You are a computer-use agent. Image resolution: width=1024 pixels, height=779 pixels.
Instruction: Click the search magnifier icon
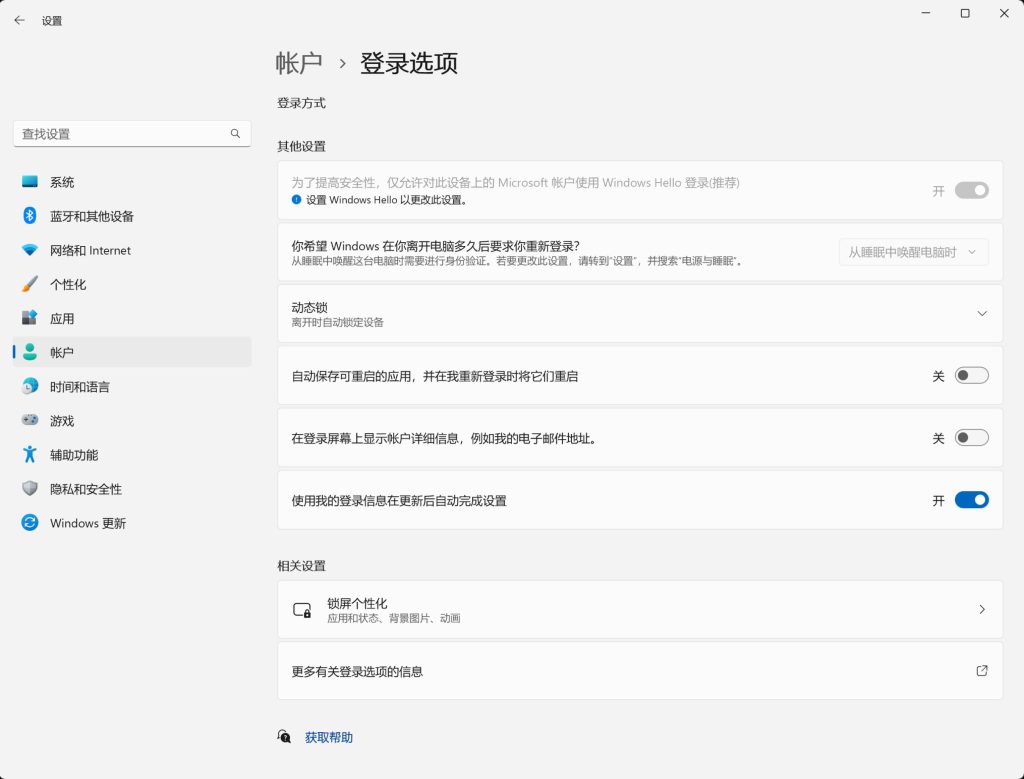[235, 133]
